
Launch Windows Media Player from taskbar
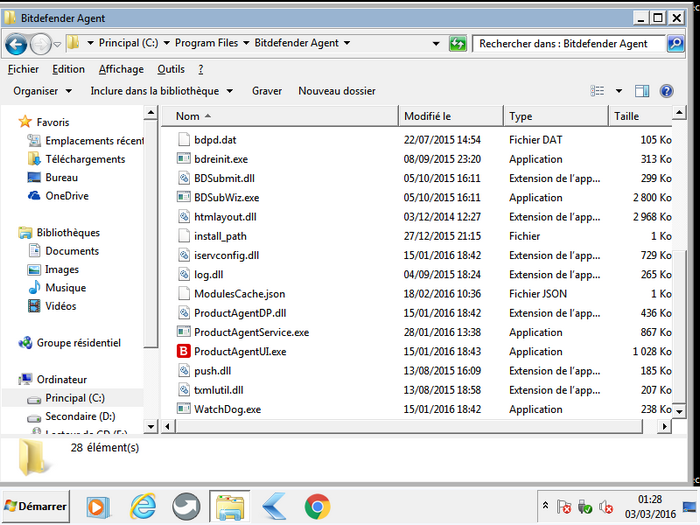(x=97, y=507)
